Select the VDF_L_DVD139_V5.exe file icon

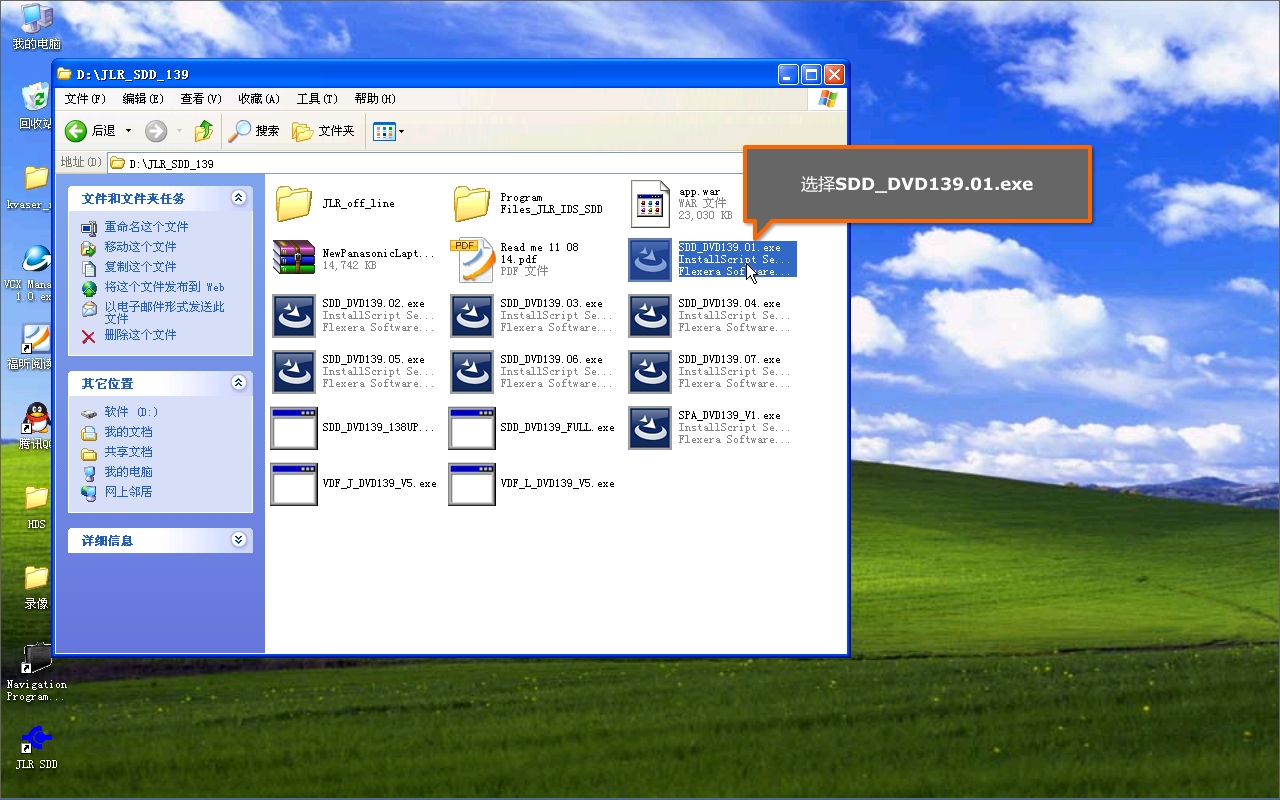pyautogui.click(x=472, y=484)
